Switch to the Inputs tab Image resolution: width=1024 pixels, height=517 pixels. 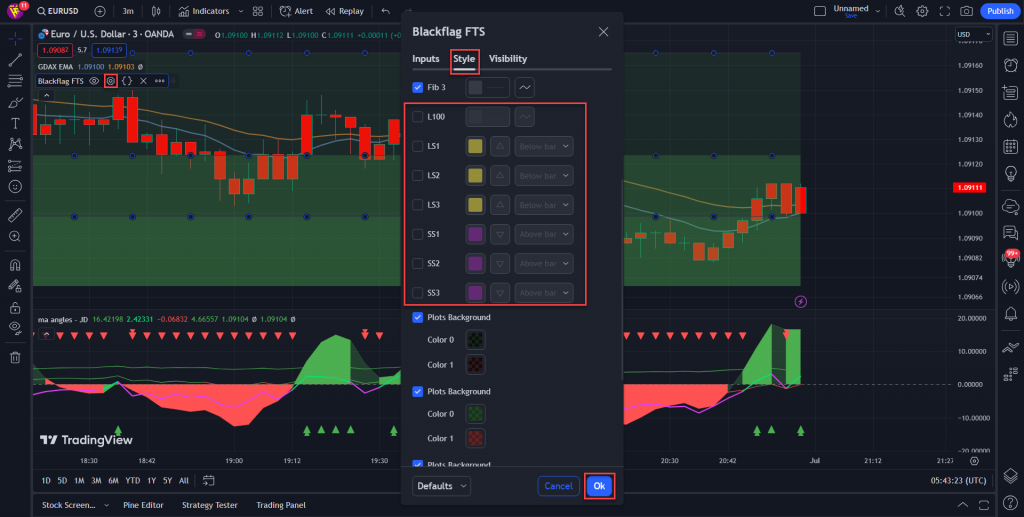click(x=426, y=59)
